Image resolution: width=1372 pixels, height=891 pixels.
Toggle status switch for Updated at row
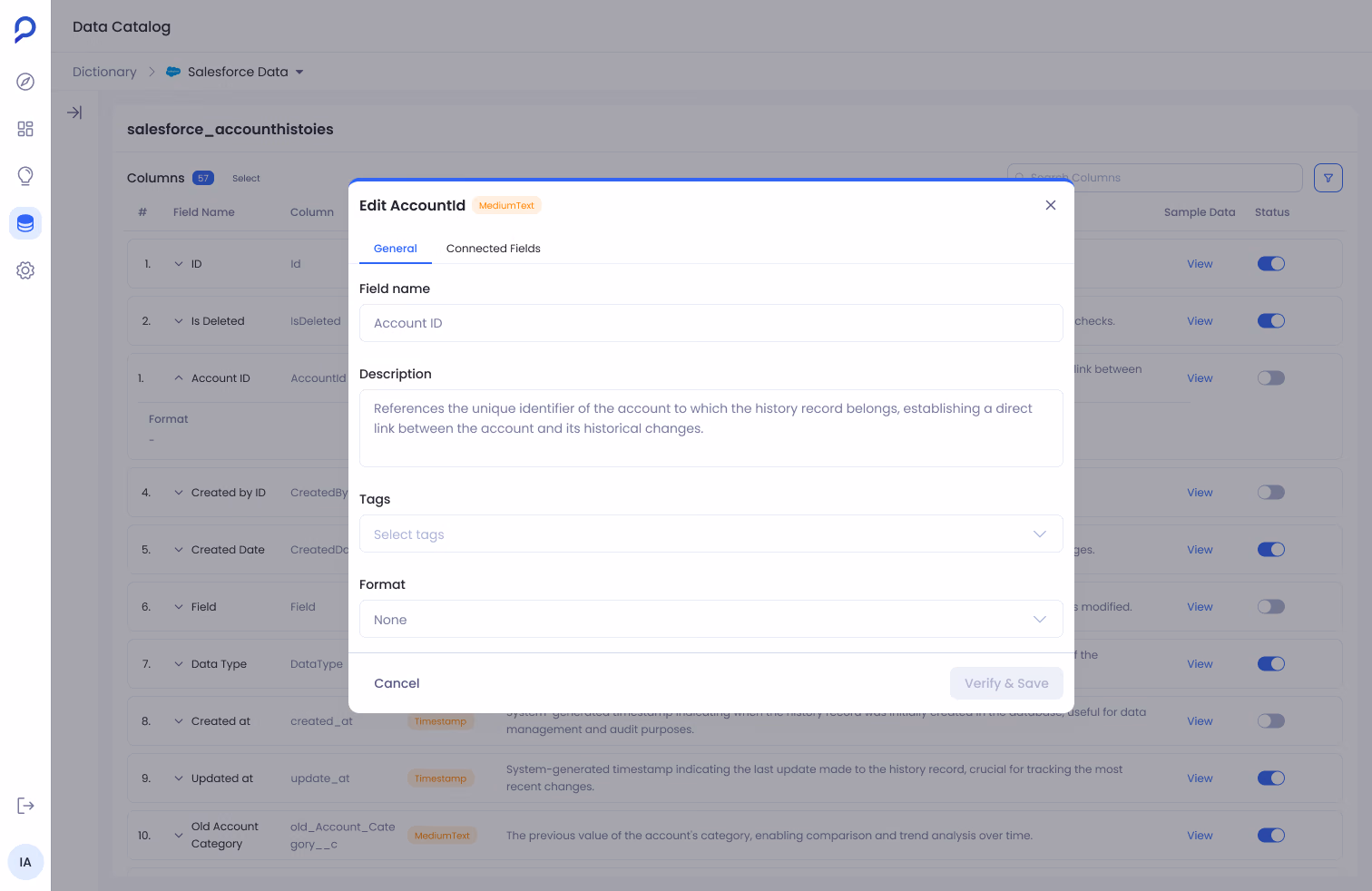(x=1271, y=778)
